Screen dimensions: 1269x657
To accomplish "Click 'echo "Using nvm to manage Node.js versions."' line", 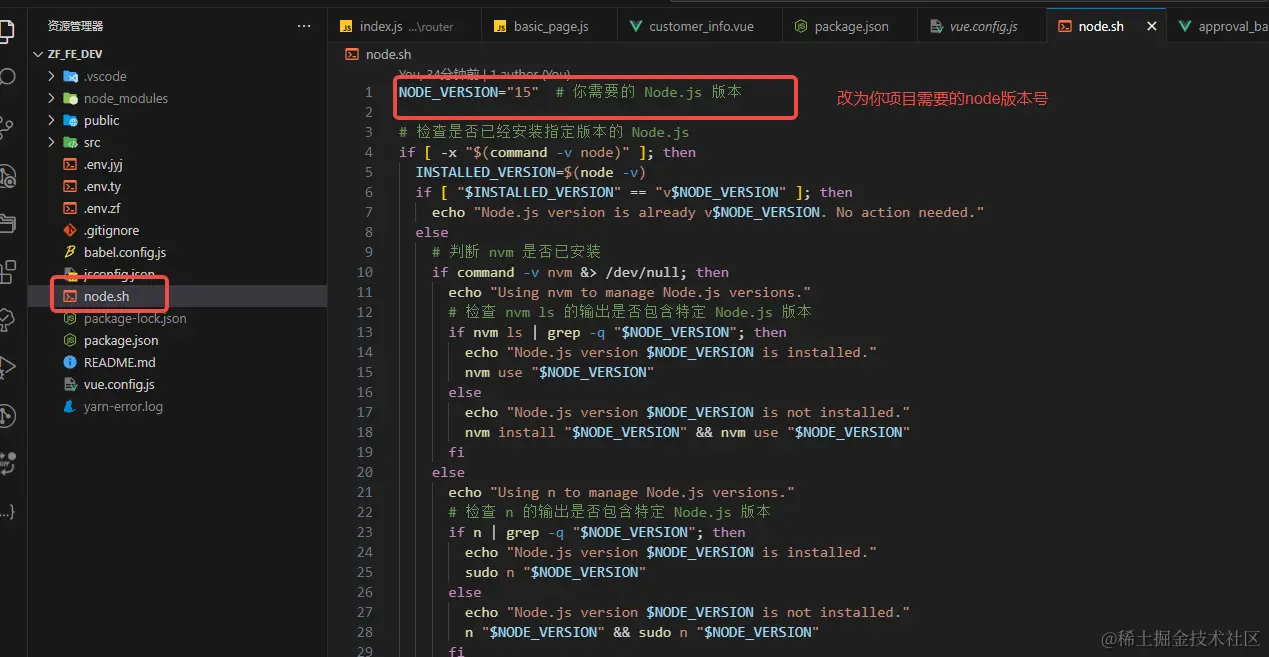I will [629, 292].
